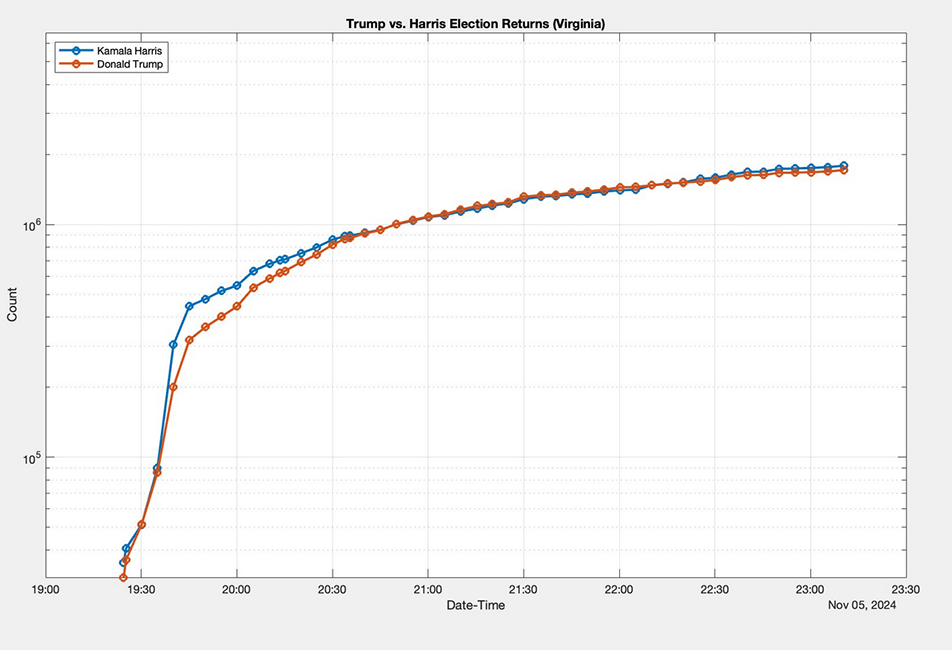Click the orange Donald Trump legend line marker
Screen dimensions: 952x650
point(76,64)
